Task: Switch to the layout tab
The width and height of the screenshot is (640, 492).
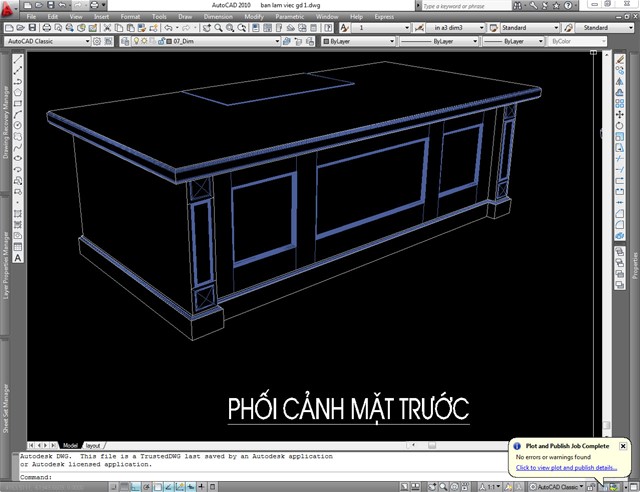Action: click(x=93, y=445)
